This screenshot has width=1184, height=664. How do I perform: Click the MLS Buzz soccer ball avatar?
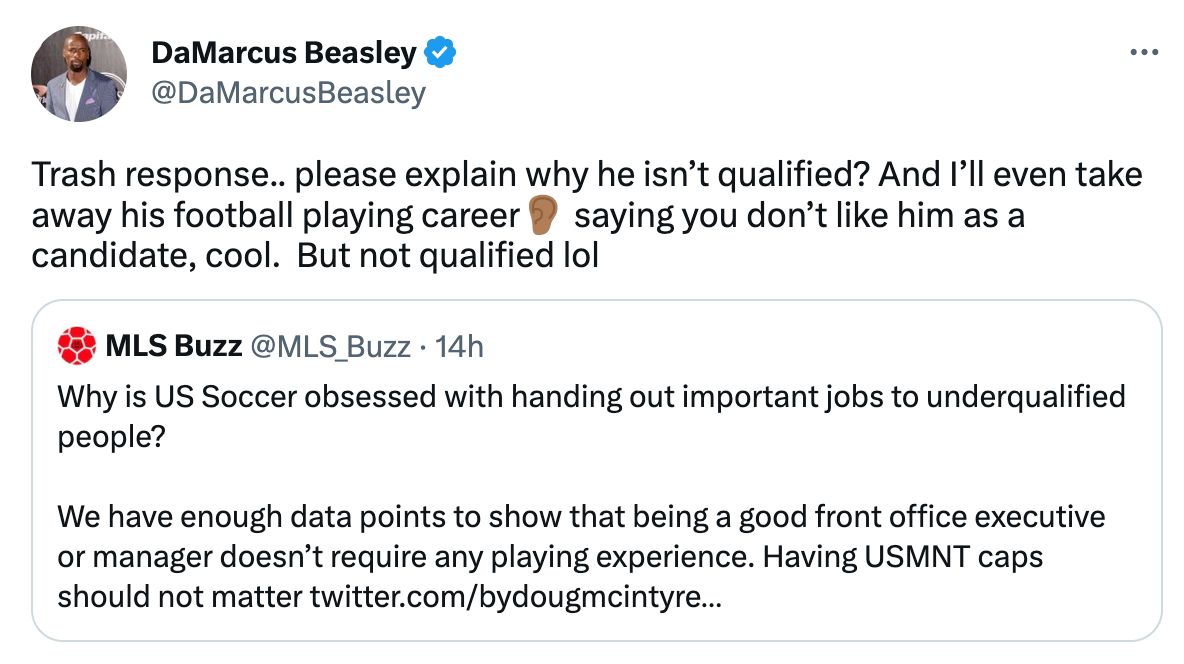76,345
